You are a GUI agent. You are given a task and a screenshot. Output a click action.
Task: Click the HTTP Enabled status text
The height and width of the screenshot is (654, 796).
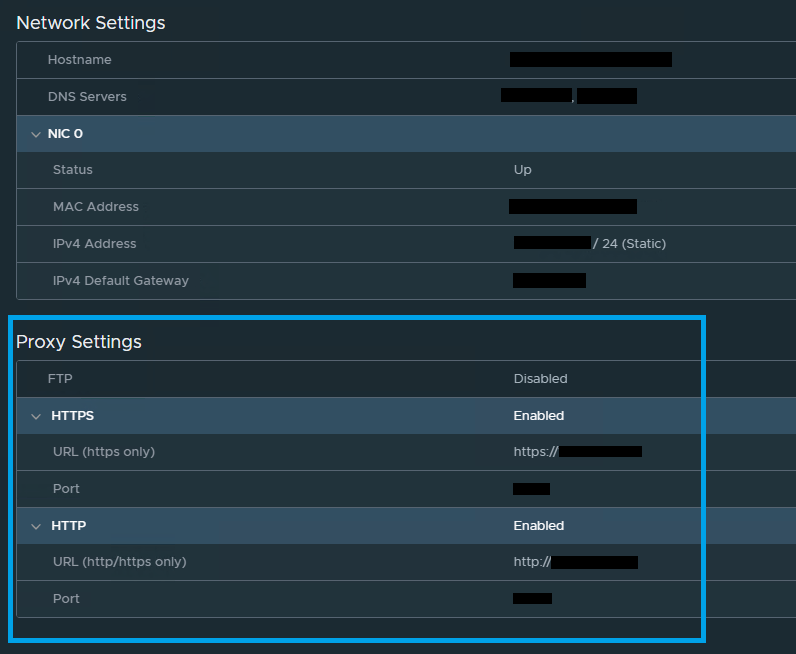click(538, 526)
